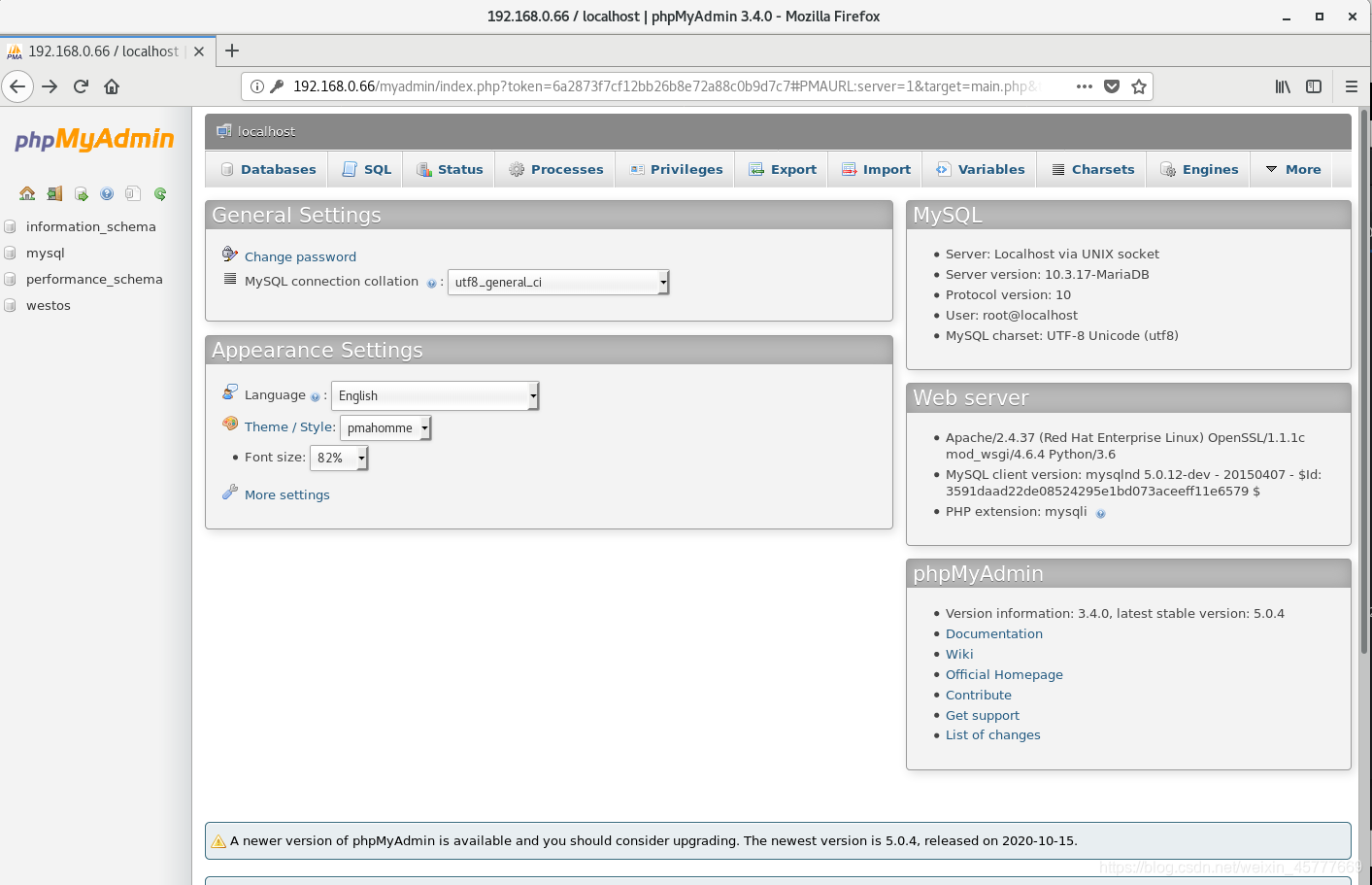The image size is (1372, 885).
Task: Open the Font size dropdown showing 82%
Action: (339, 458)
